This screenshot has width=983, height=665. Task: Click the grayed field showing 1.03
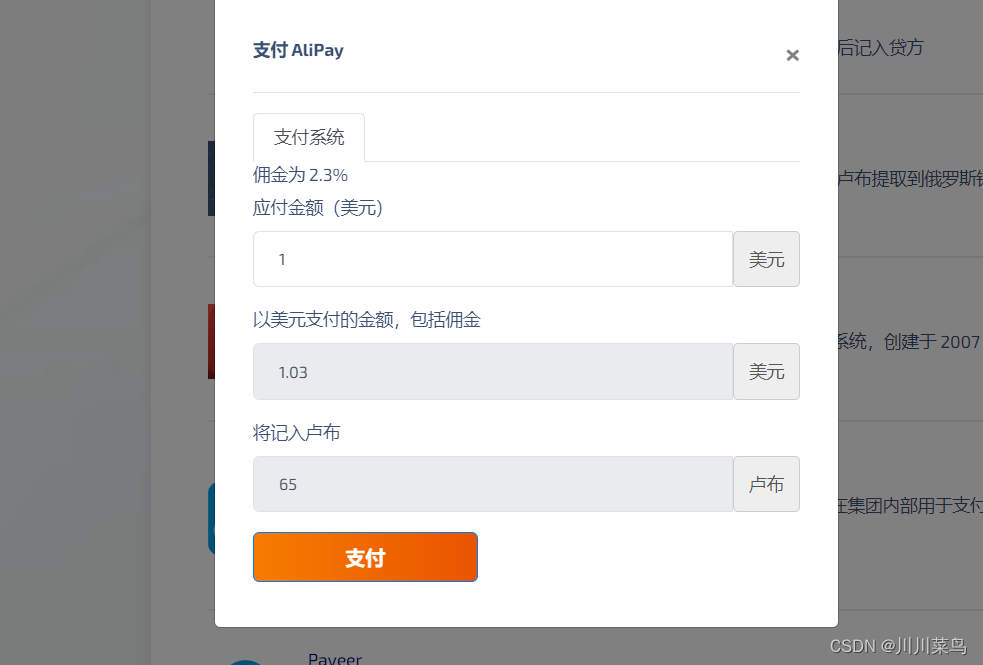click(x=492, y=371)
